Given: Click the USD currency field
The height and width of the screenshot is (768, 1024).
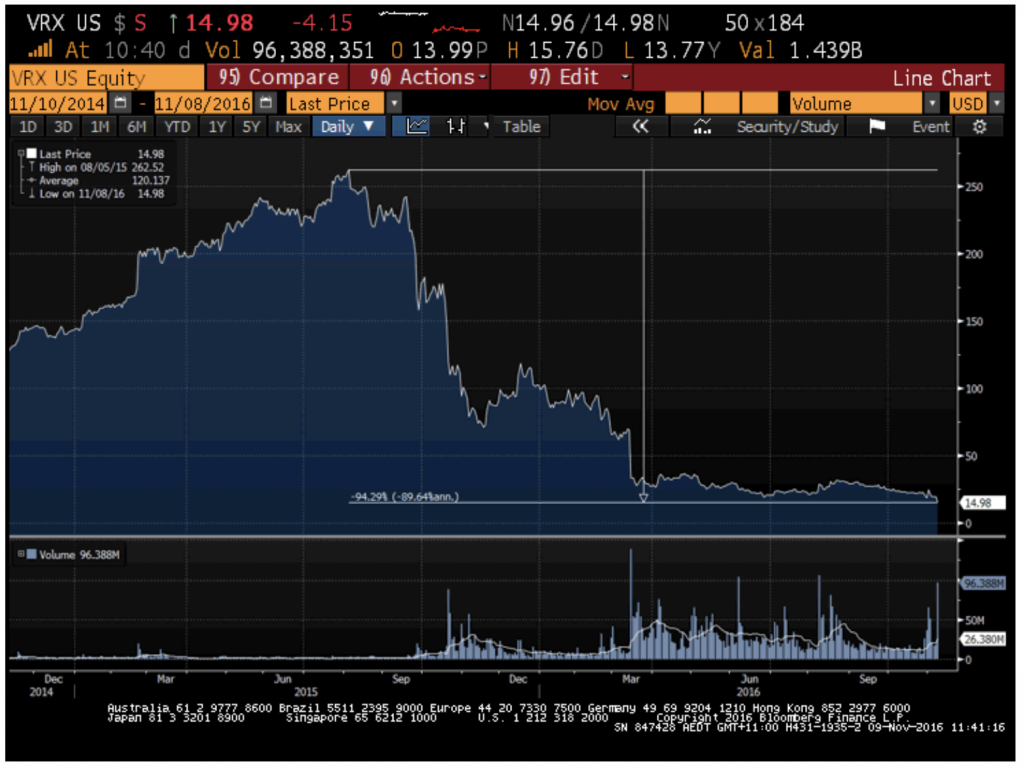Looking at the screenshot, I should coord(968,103).
